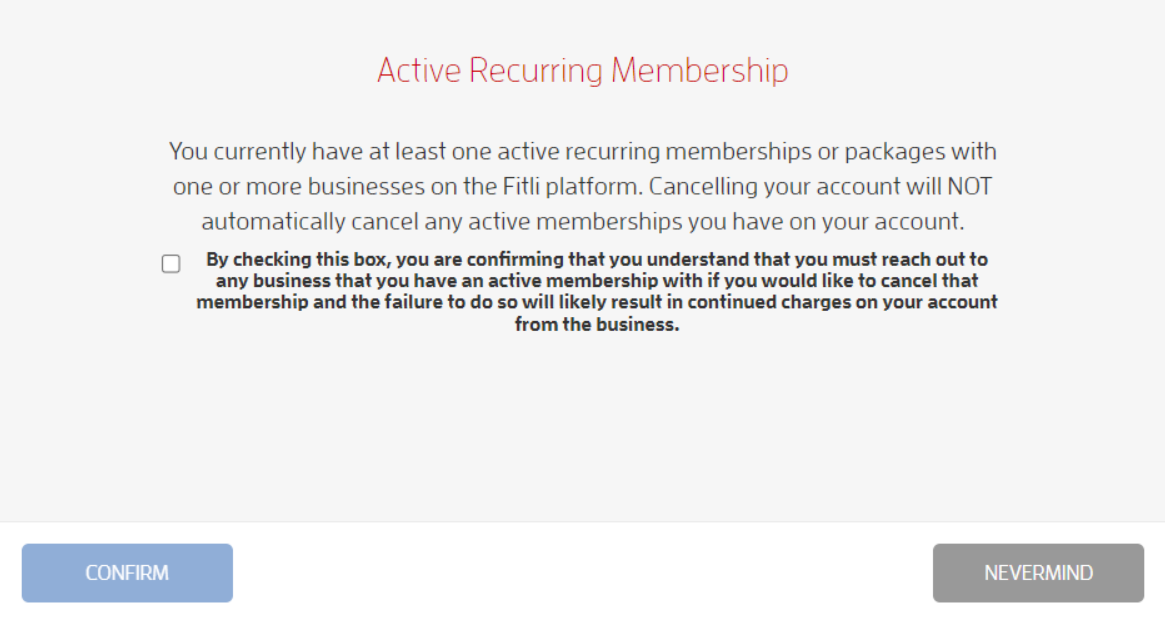Click the word "Fitli" in the message
This screenshot has height=617, width=1165.
(521, 187)
